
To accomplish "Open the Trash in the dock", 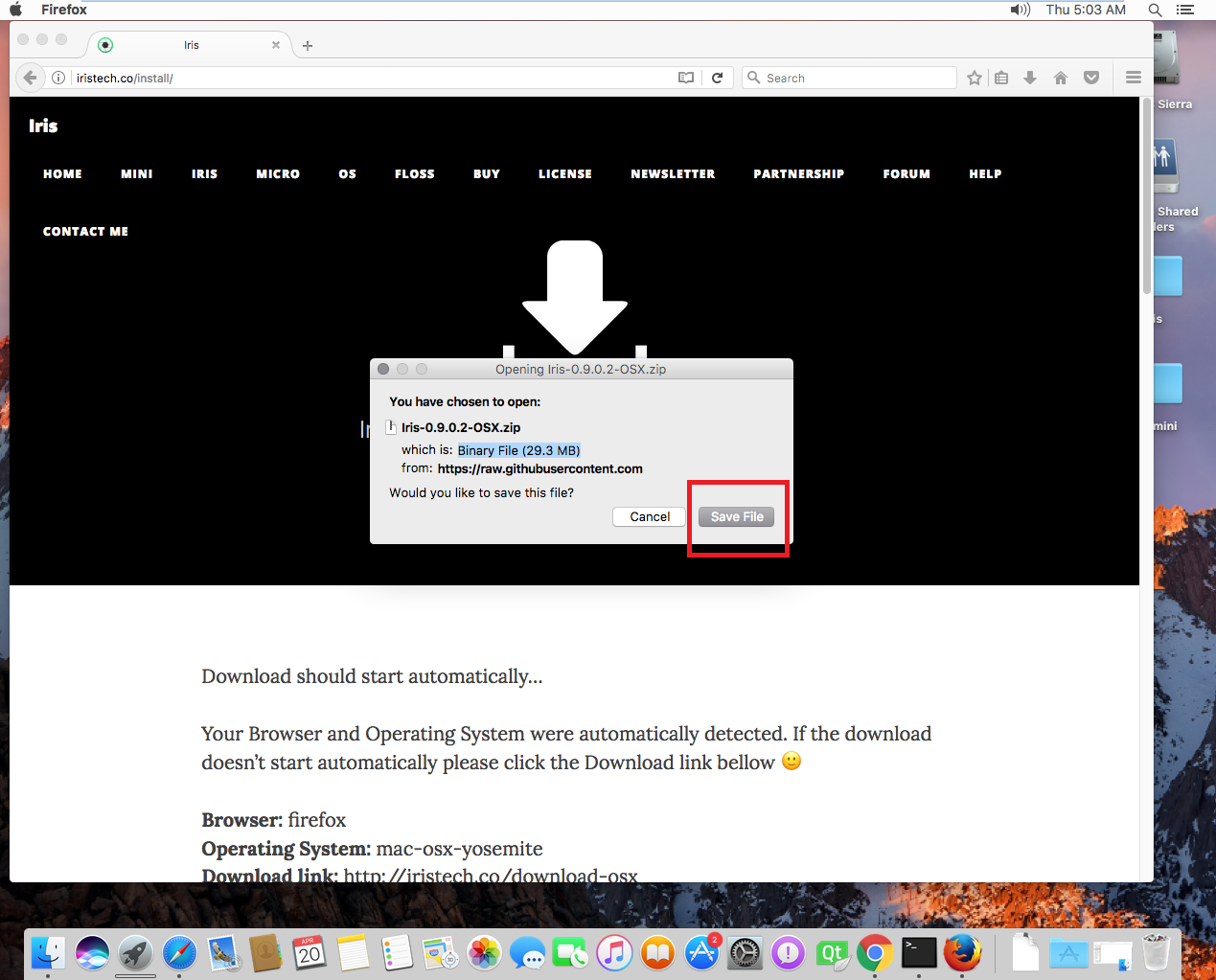I will tap(1157, 953).
